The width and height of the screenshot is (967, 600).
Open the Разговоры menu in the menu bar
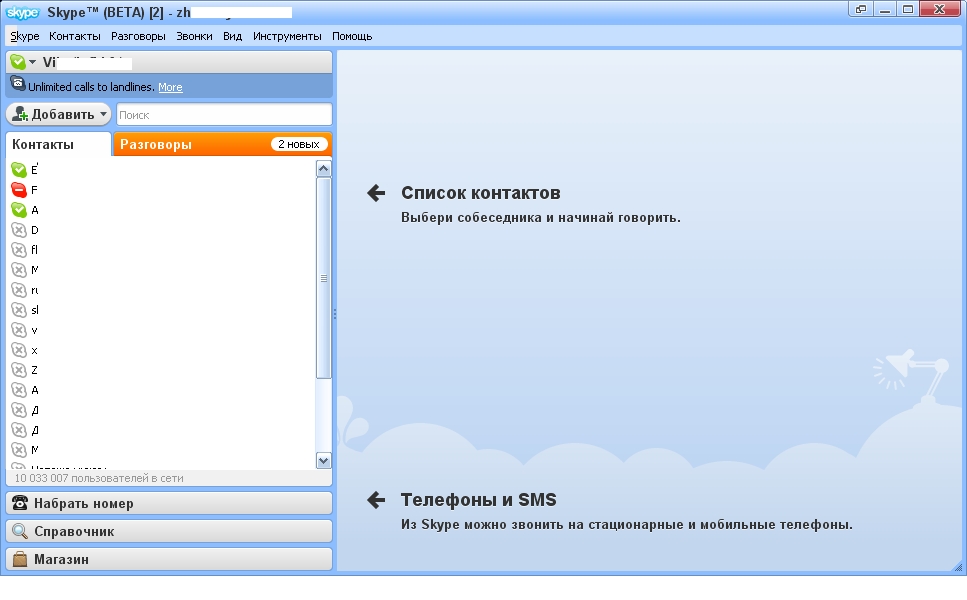tap(138, 36)
